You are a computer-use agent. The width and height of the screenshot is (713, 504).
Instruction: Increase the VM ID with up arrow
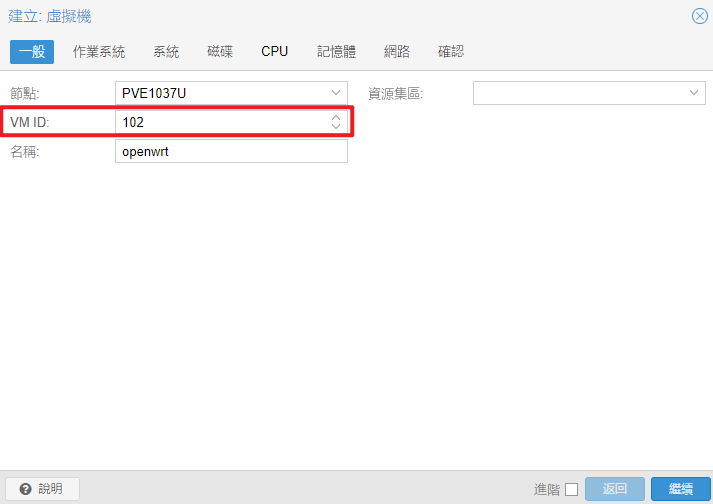[x=336, y=117]
